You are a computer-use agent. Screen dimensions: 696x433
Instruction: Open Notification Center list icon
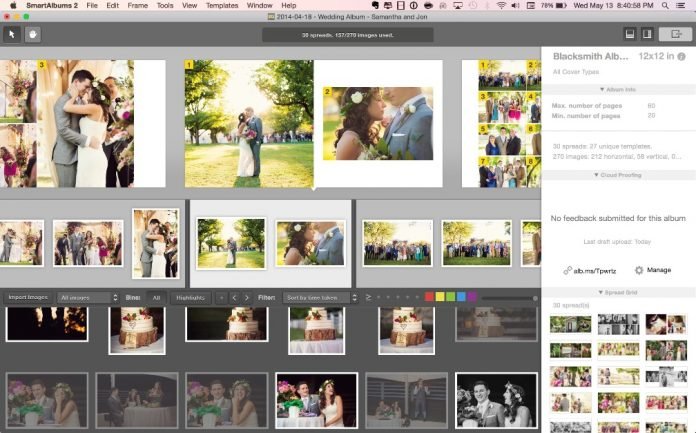(680, 5)
